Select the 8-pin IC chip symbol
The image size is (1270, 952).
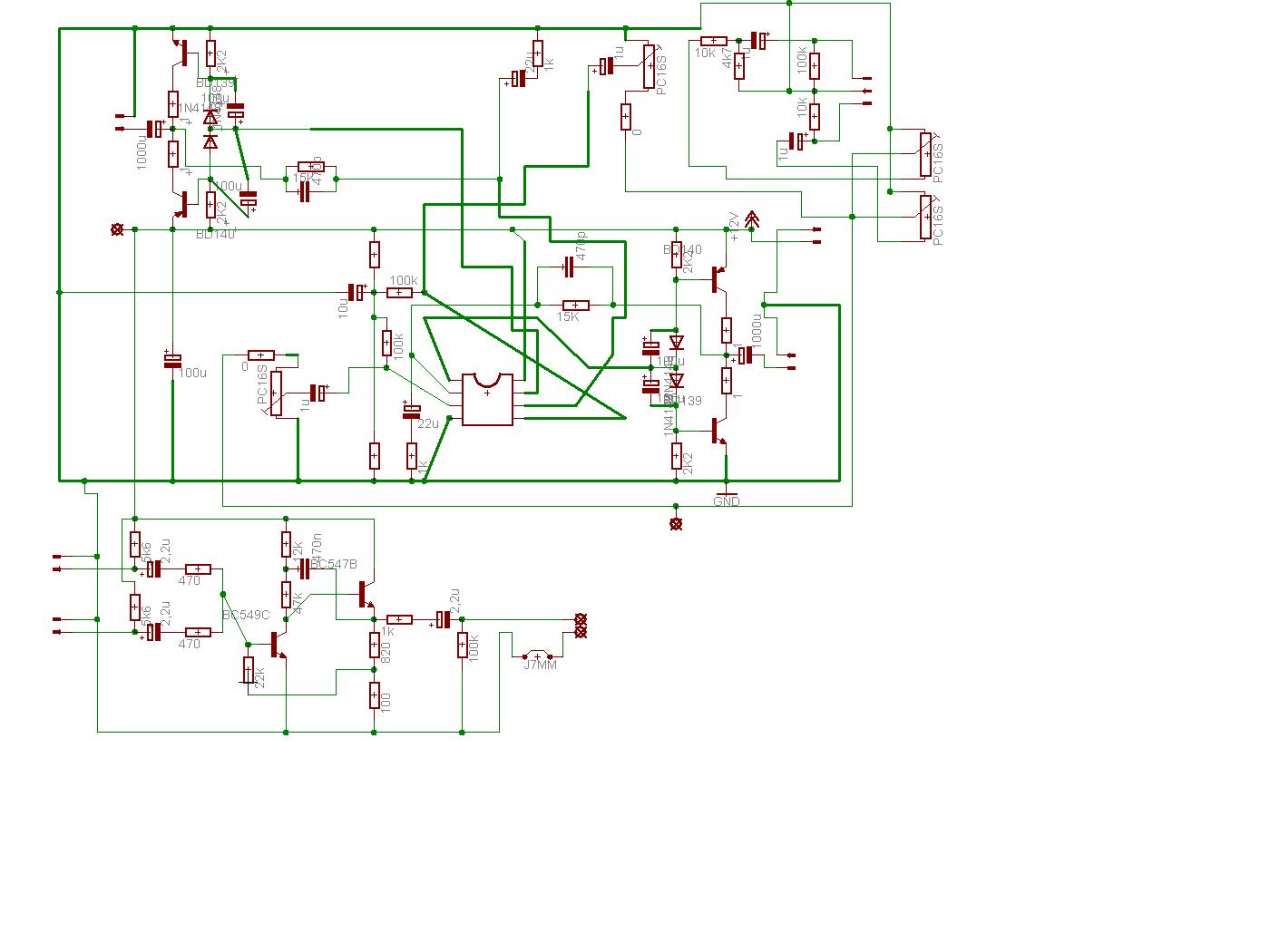tap(488, 399)
